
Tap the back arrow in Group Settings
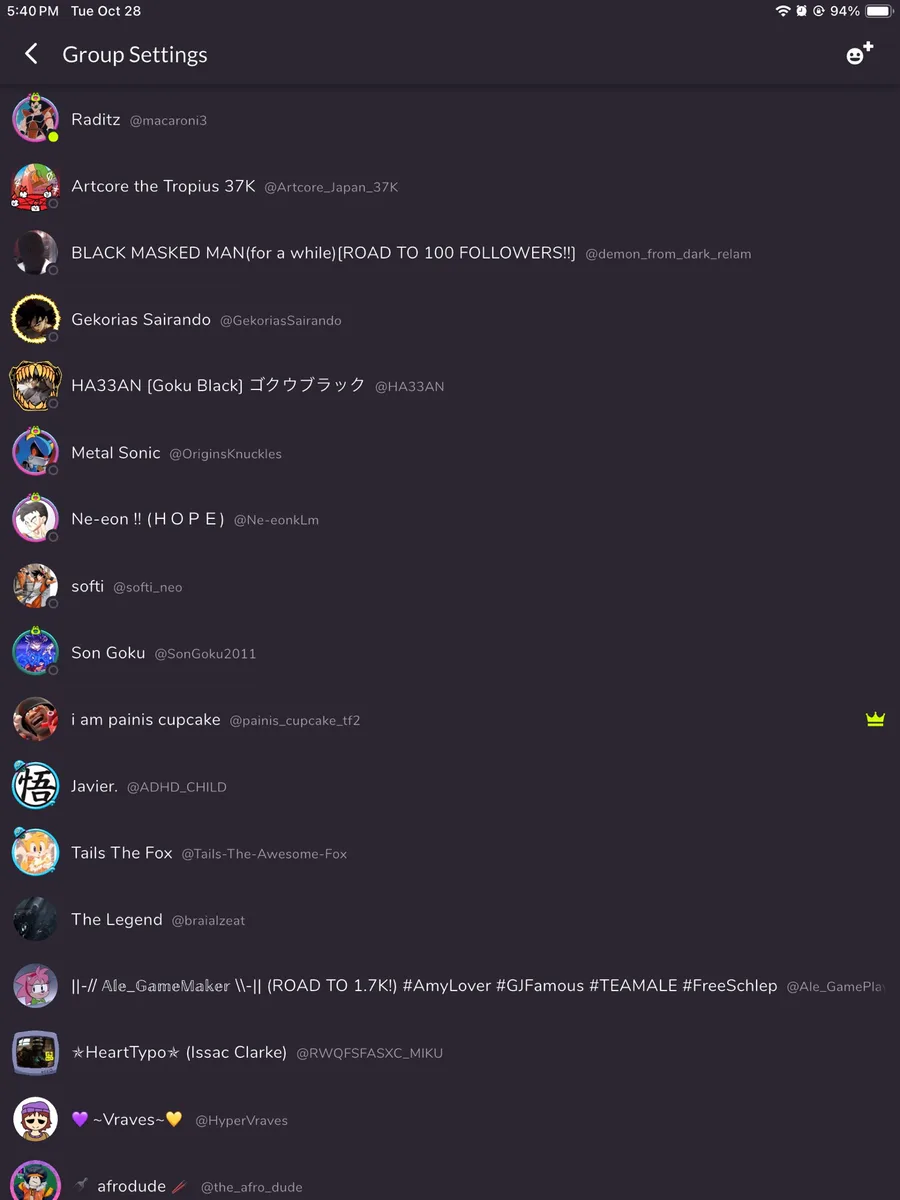[32, 54]
